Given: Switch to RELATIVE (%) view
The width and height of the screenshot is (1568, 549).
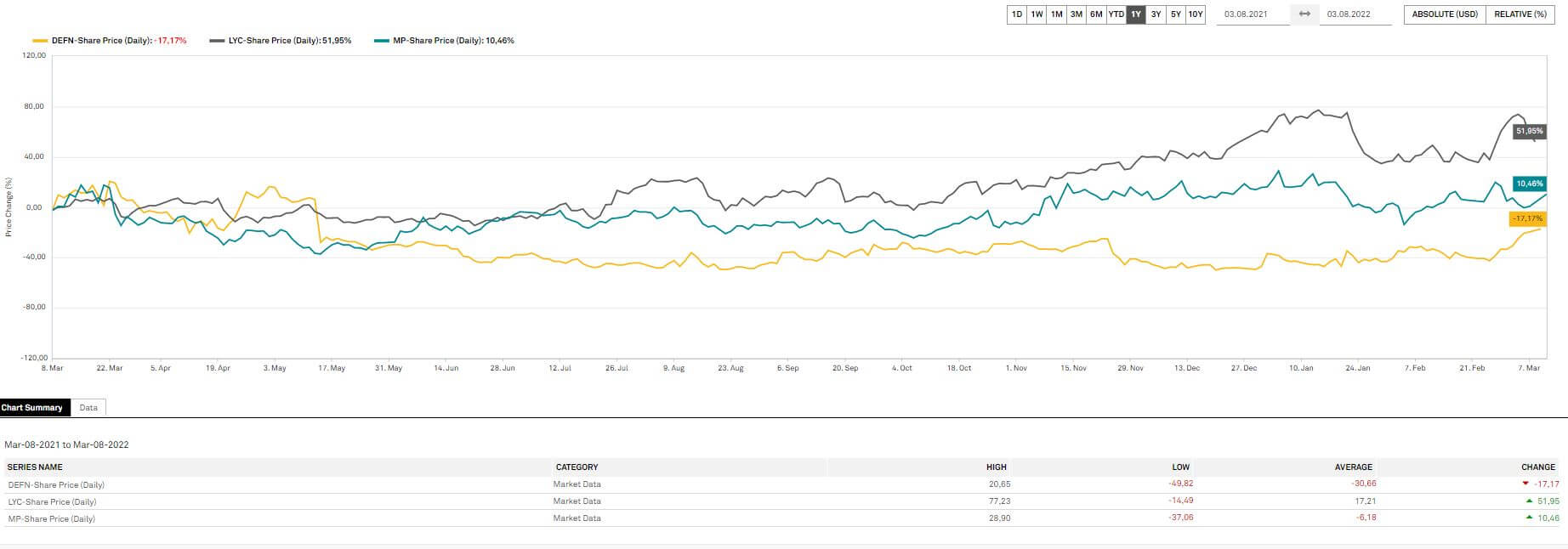Looking at the screenshot, I should [x=1520, y=14].
